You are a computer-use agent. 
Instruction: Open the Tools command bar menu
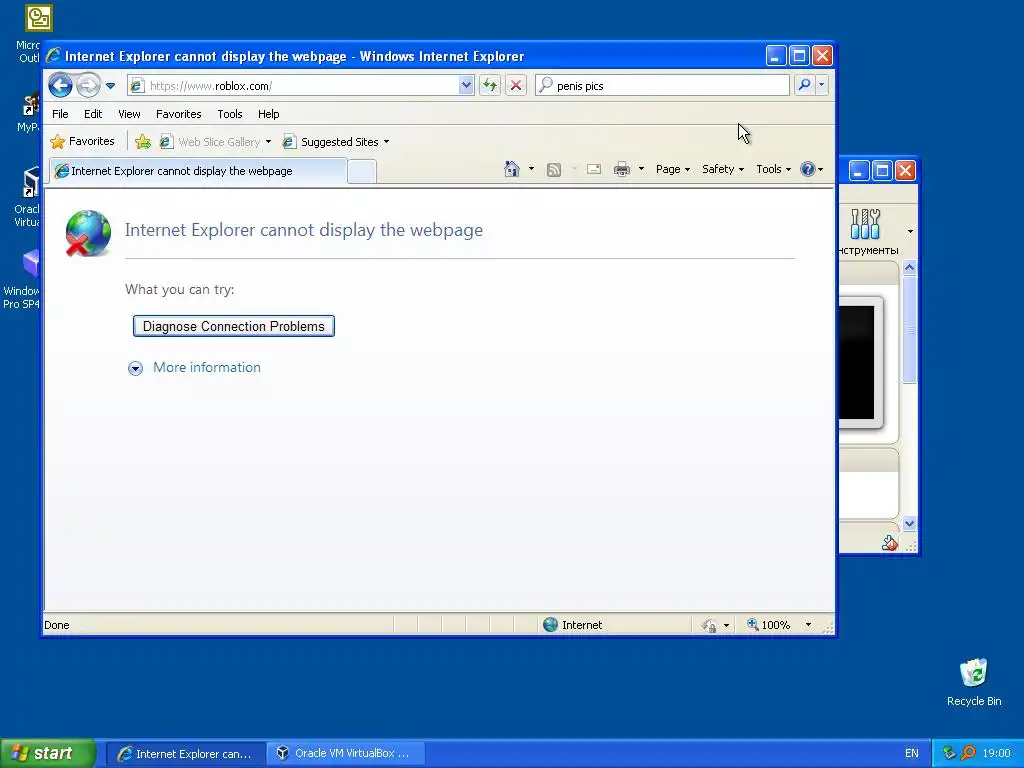pos(773,169)
